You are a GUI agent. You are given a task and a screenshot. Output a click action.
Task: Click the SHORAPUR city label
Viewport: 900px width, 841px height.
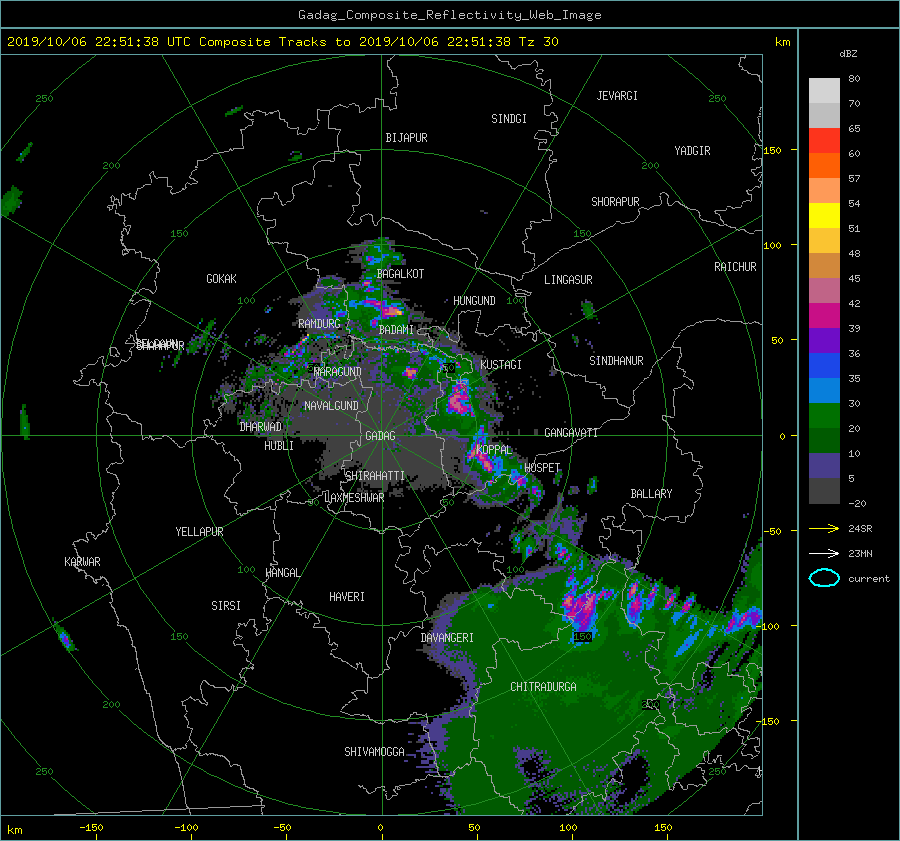click(615, 202)
